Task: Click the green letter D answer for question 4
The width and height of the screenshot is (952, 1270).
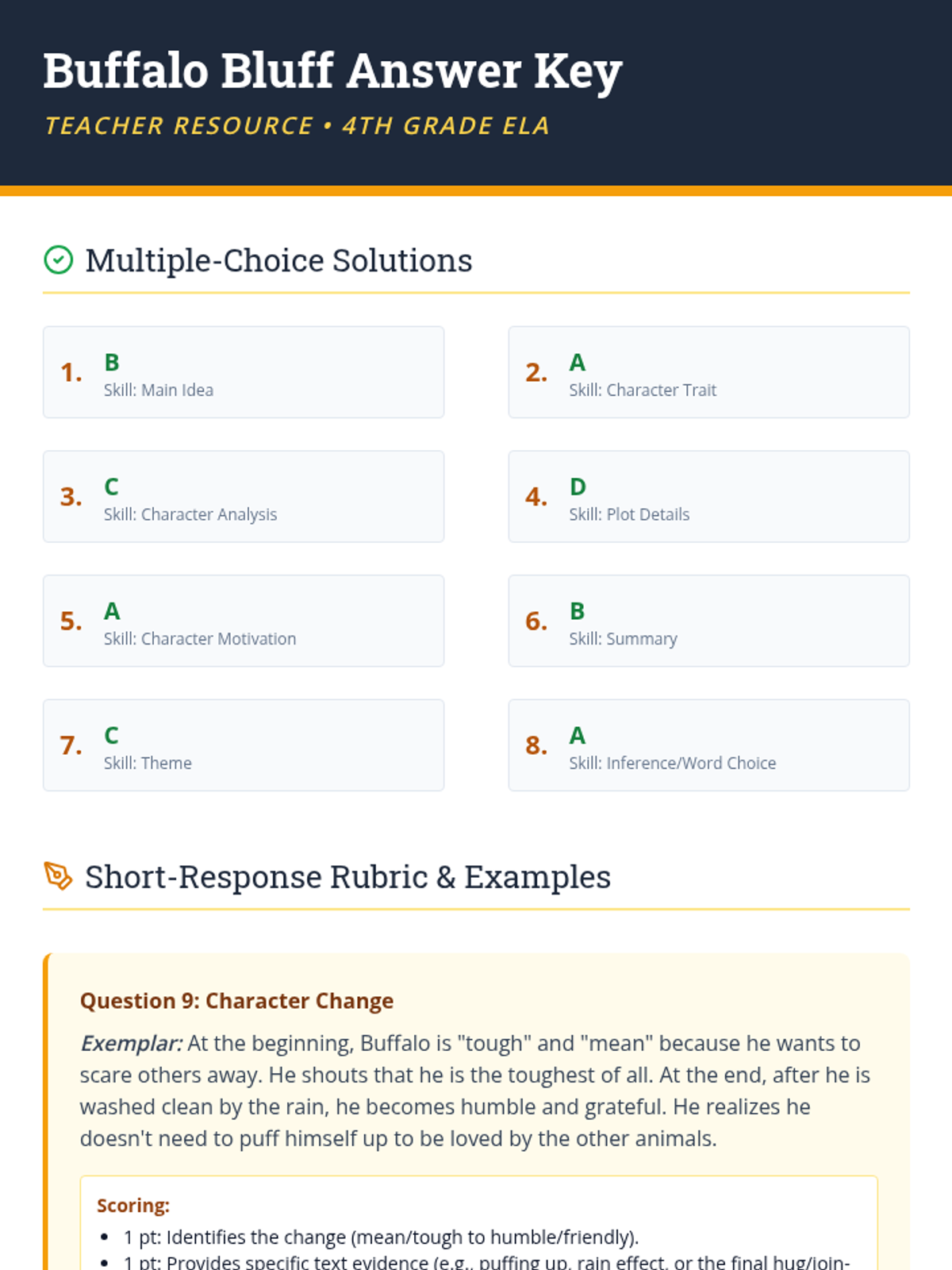Action: [x=578, y=487]
